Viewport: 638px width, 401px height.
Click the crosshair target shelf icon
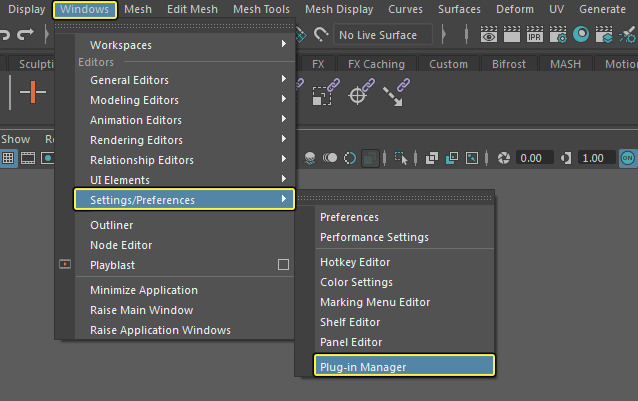click(360, 96)
